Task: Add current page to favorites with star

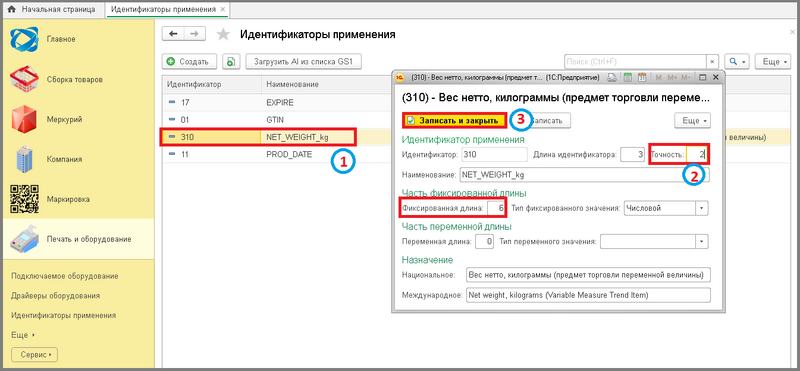Action: [223, 34]
